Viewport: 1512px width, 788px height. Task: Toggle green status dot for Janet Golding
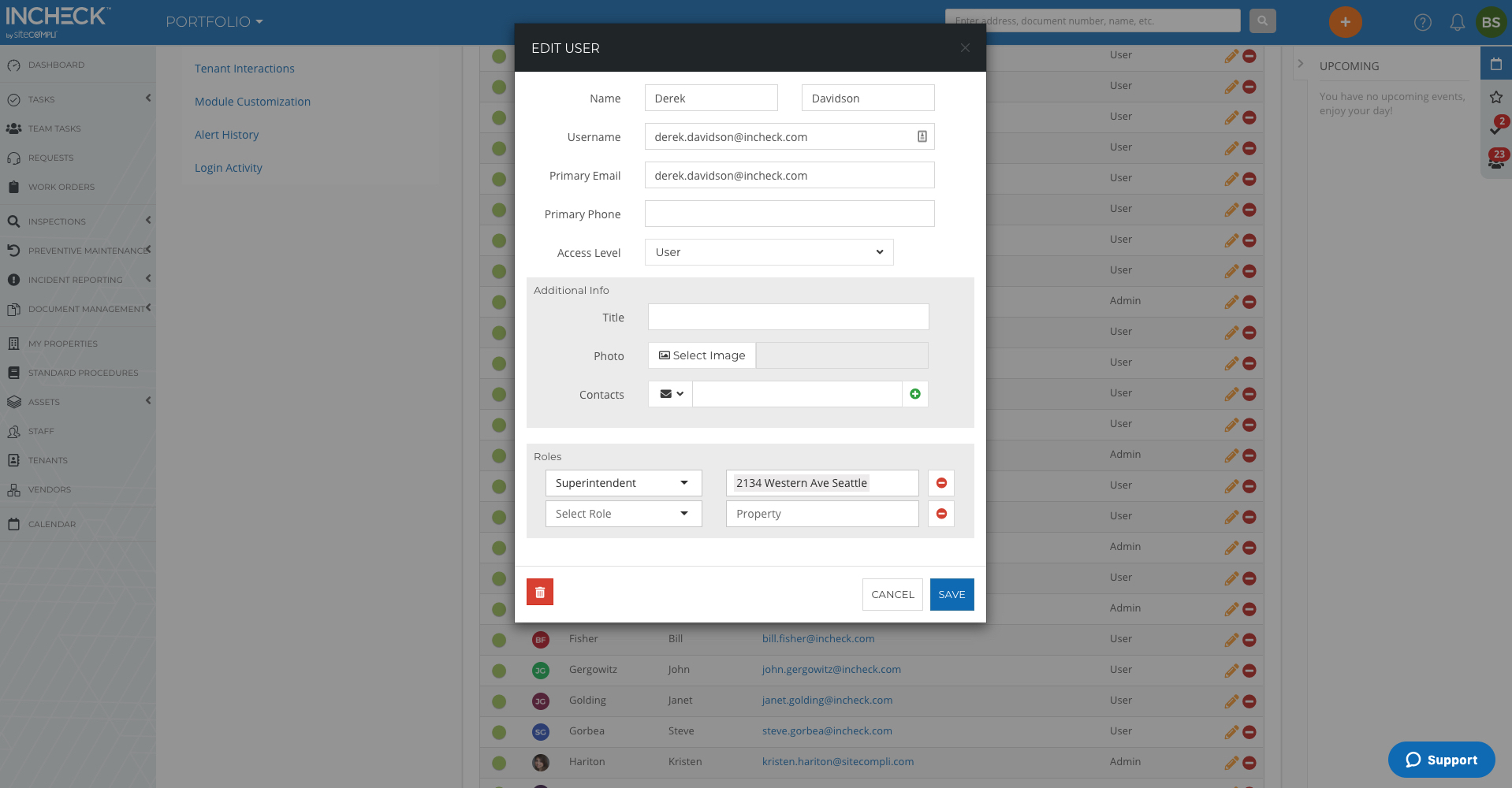(x=499, y=701)
